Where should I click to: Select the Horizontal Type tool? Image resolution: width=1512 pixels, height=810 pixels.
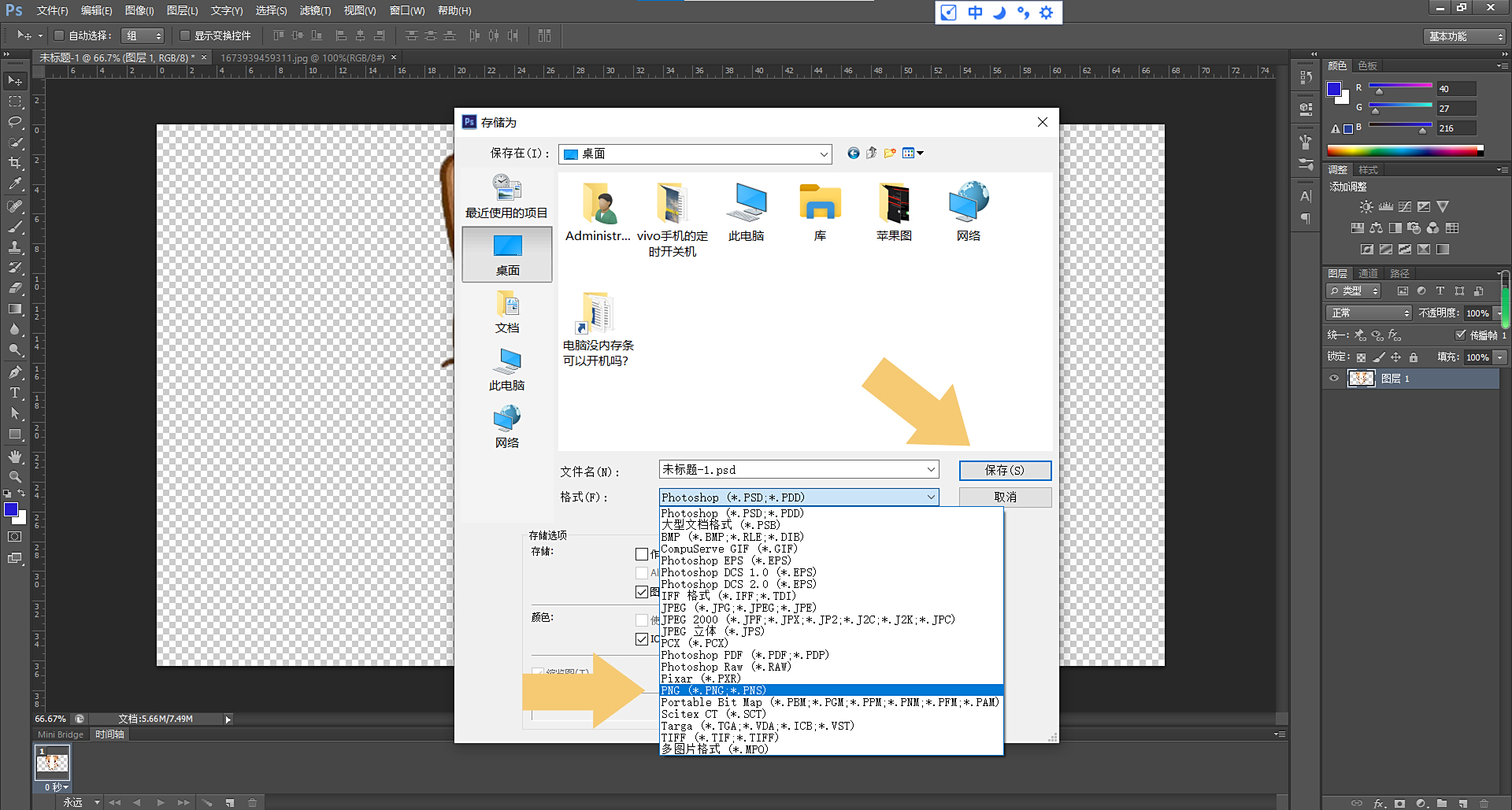pos(15,393)
